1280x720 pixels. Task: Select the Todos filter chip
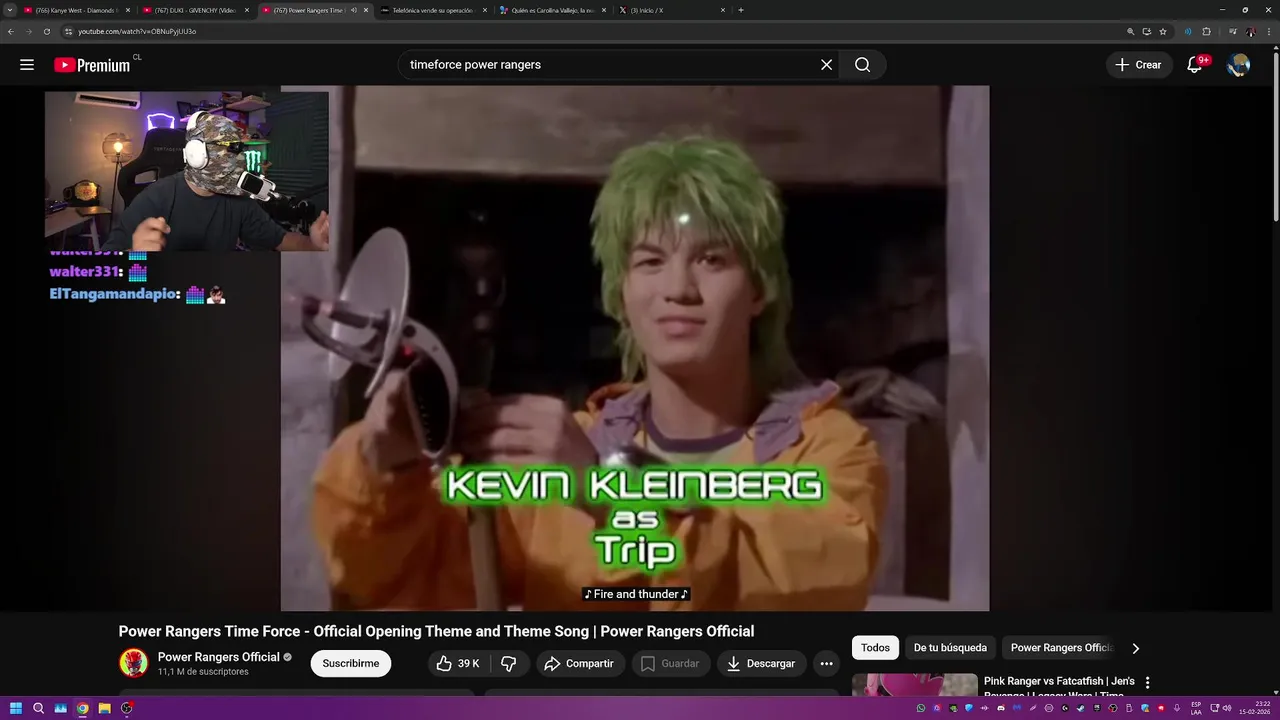click(875, 648)
